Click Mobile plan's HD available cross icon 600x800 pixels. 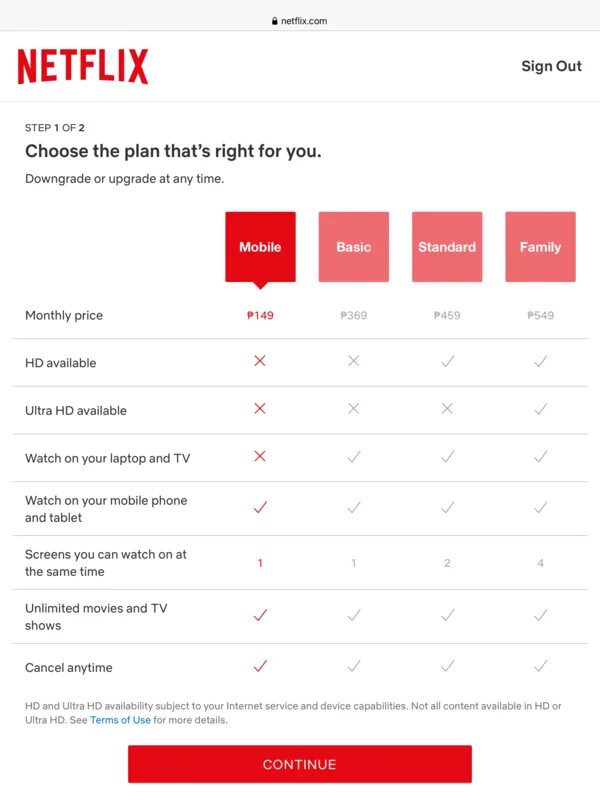(x=260, y=361)
